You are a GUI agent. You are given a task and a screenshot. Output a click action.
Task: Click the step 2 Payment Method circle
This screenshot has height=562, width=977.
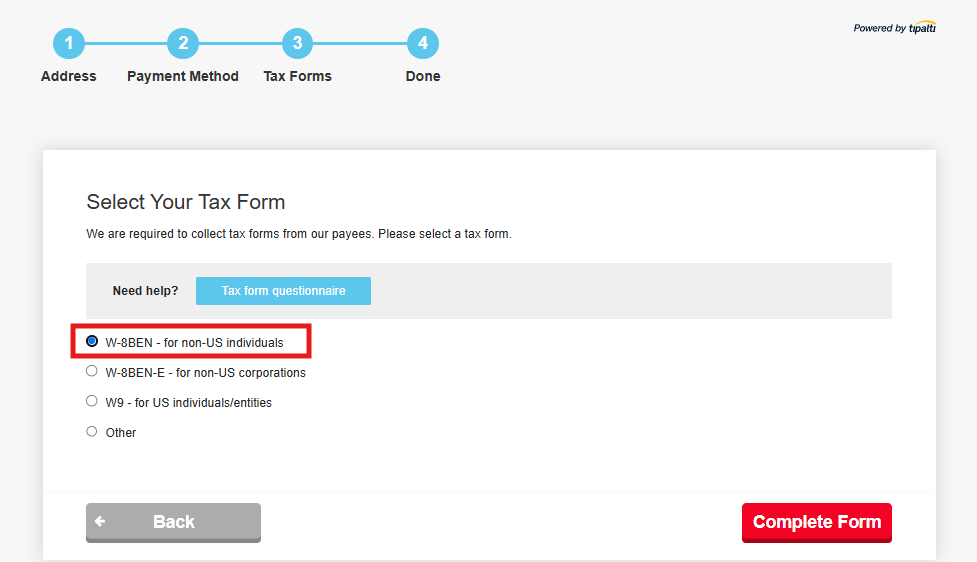(183, 43)
